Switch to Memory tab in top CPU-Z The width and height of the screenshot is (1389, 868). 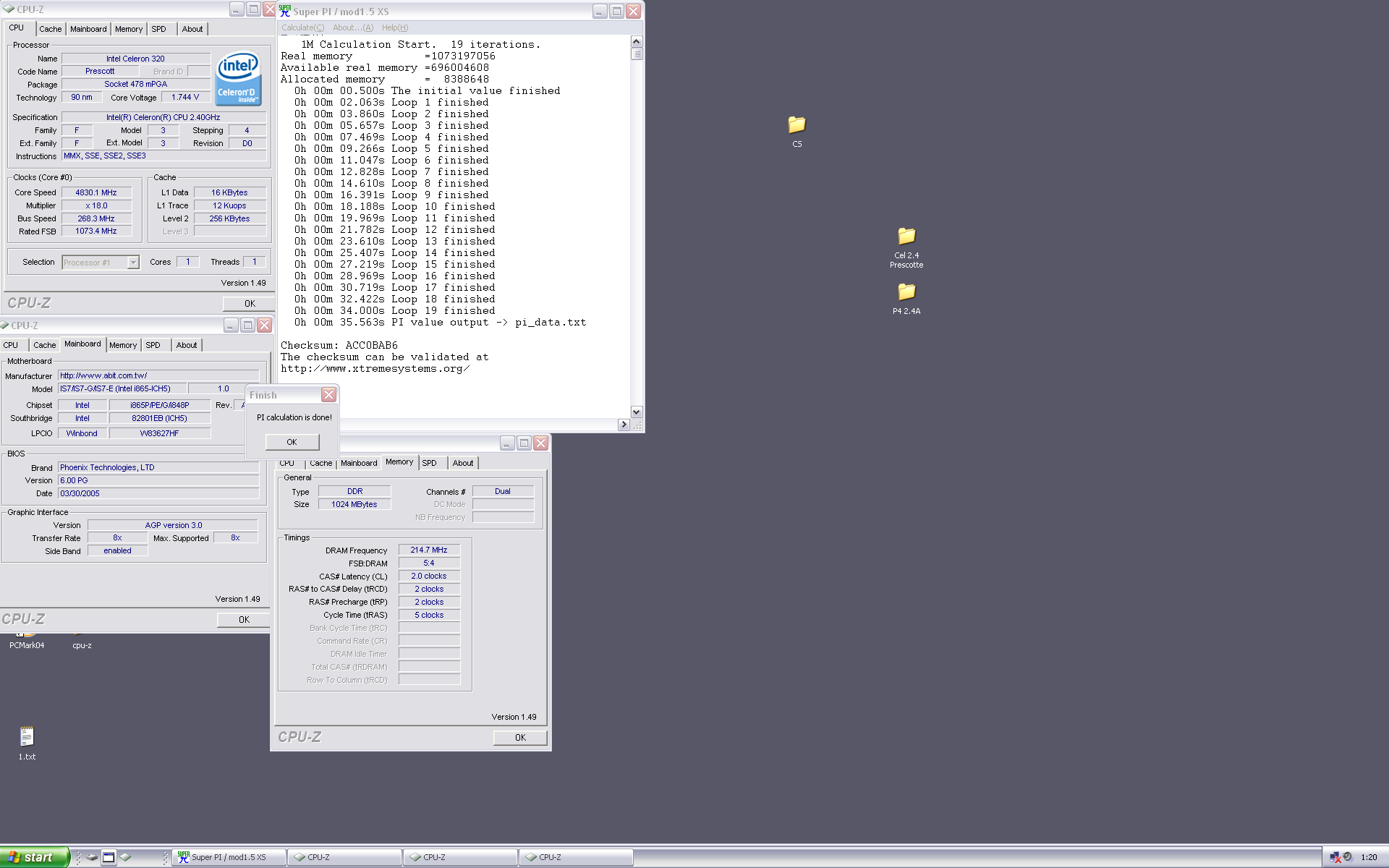pyautogui.click(x=129, y=29)
